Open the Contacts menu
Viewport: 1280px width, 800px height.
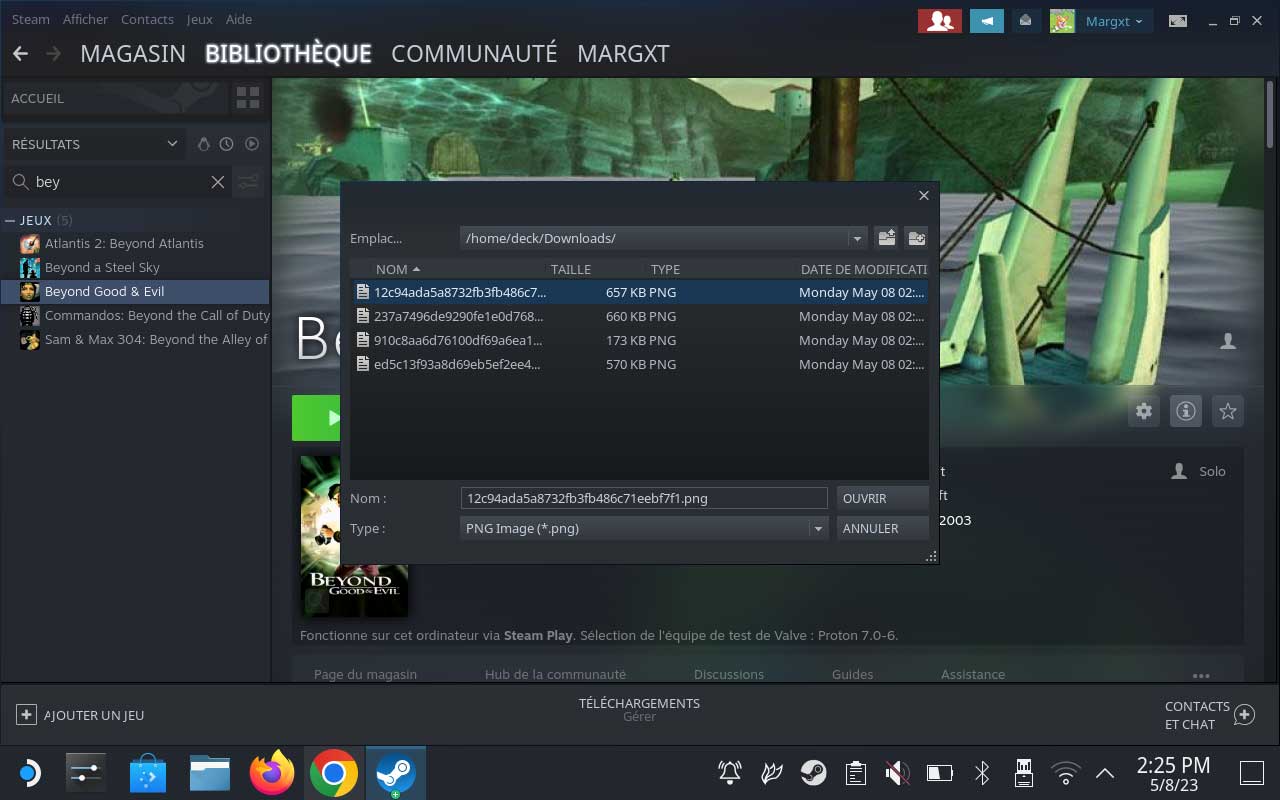pyautogui.click(x=147, y=19)
